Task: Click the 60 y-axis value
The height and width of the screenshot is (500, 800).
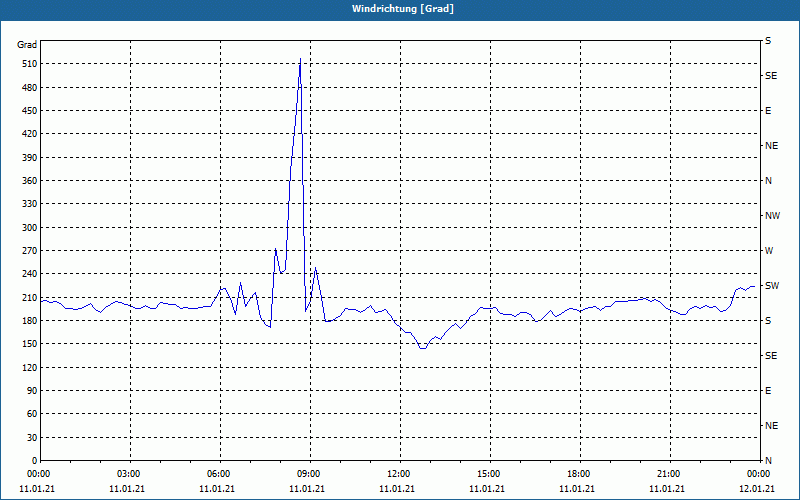Action: pyautogui.click(x=32, y=414)
